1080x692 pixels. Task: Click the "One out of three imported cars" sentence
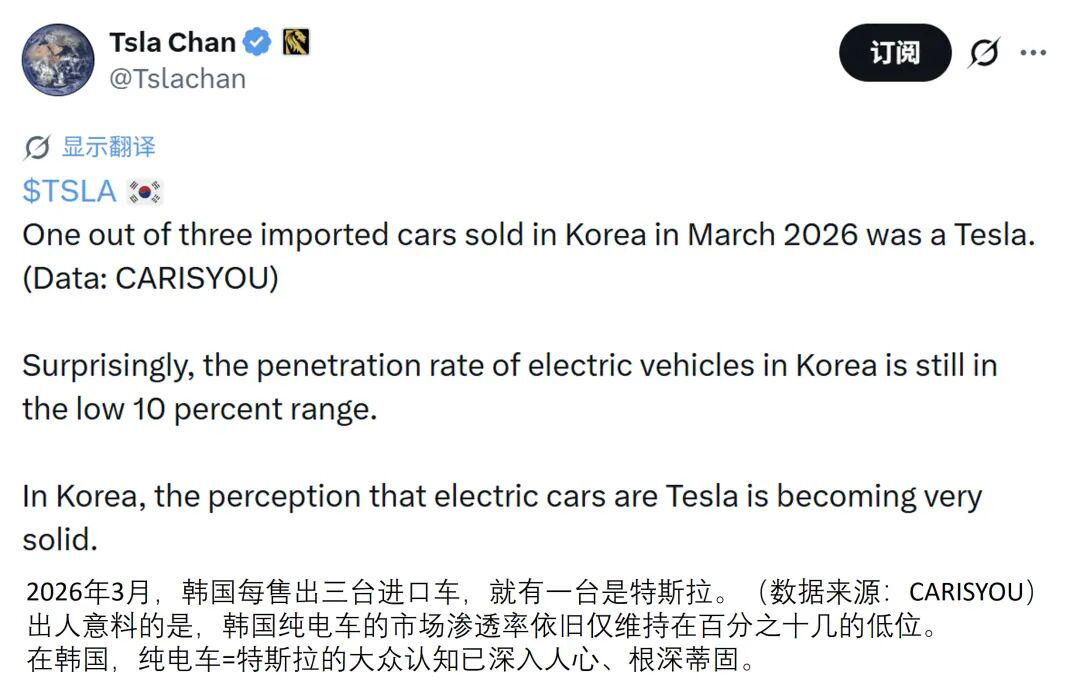pyautogui.click(x=529, y=235)
